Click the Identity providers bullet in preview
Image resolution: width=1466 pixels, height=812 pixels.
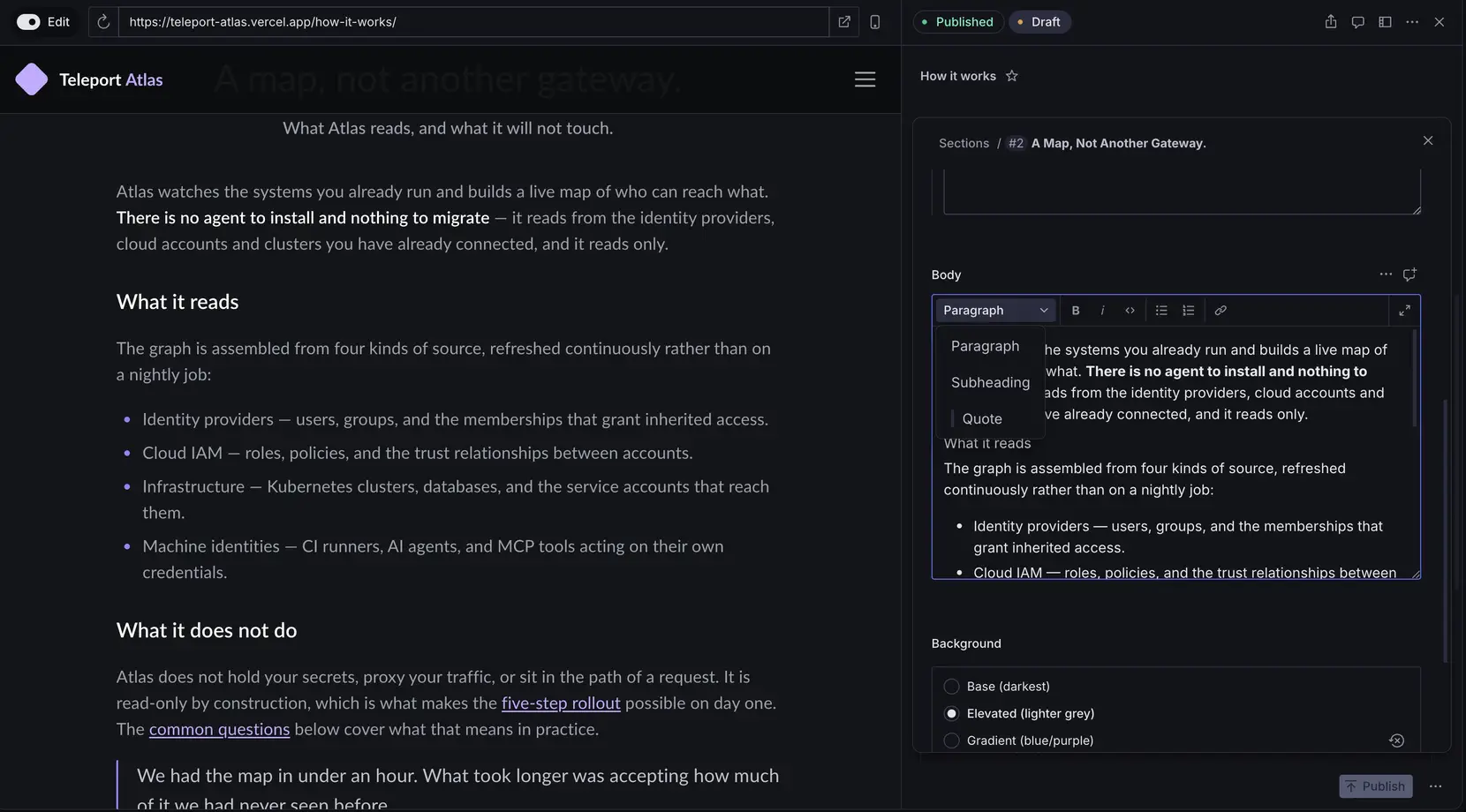[x=455, y=420]
